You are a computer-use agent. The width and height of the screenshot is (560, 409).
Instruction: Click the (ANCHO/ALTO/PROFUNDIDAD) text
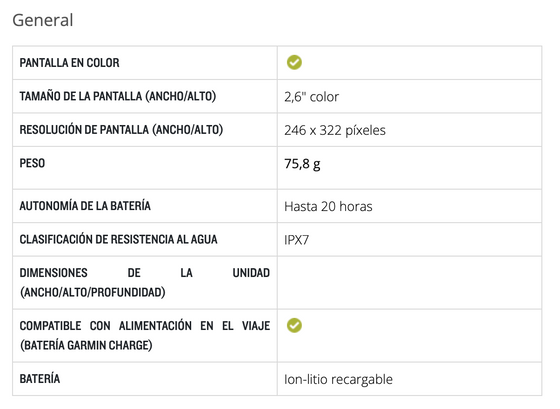(92, 293)
